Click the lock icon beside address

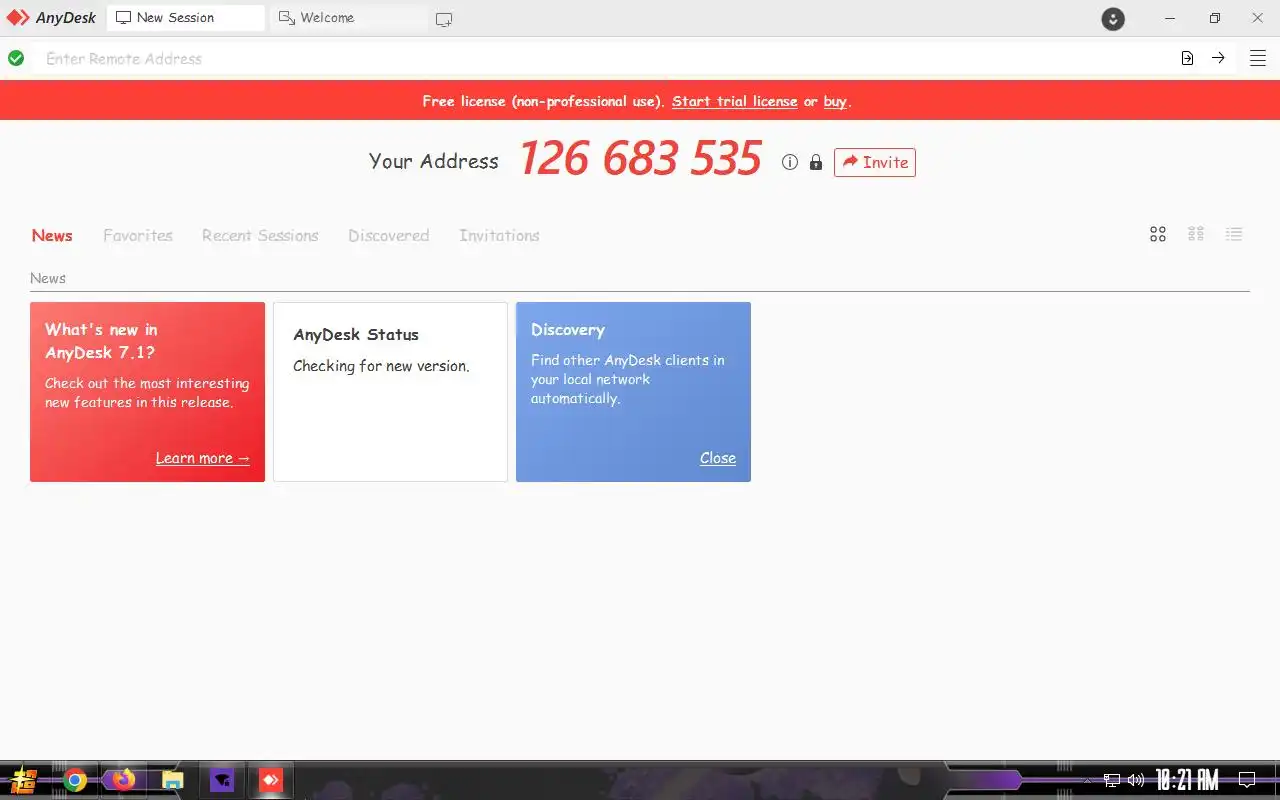(x=816, y=162)
